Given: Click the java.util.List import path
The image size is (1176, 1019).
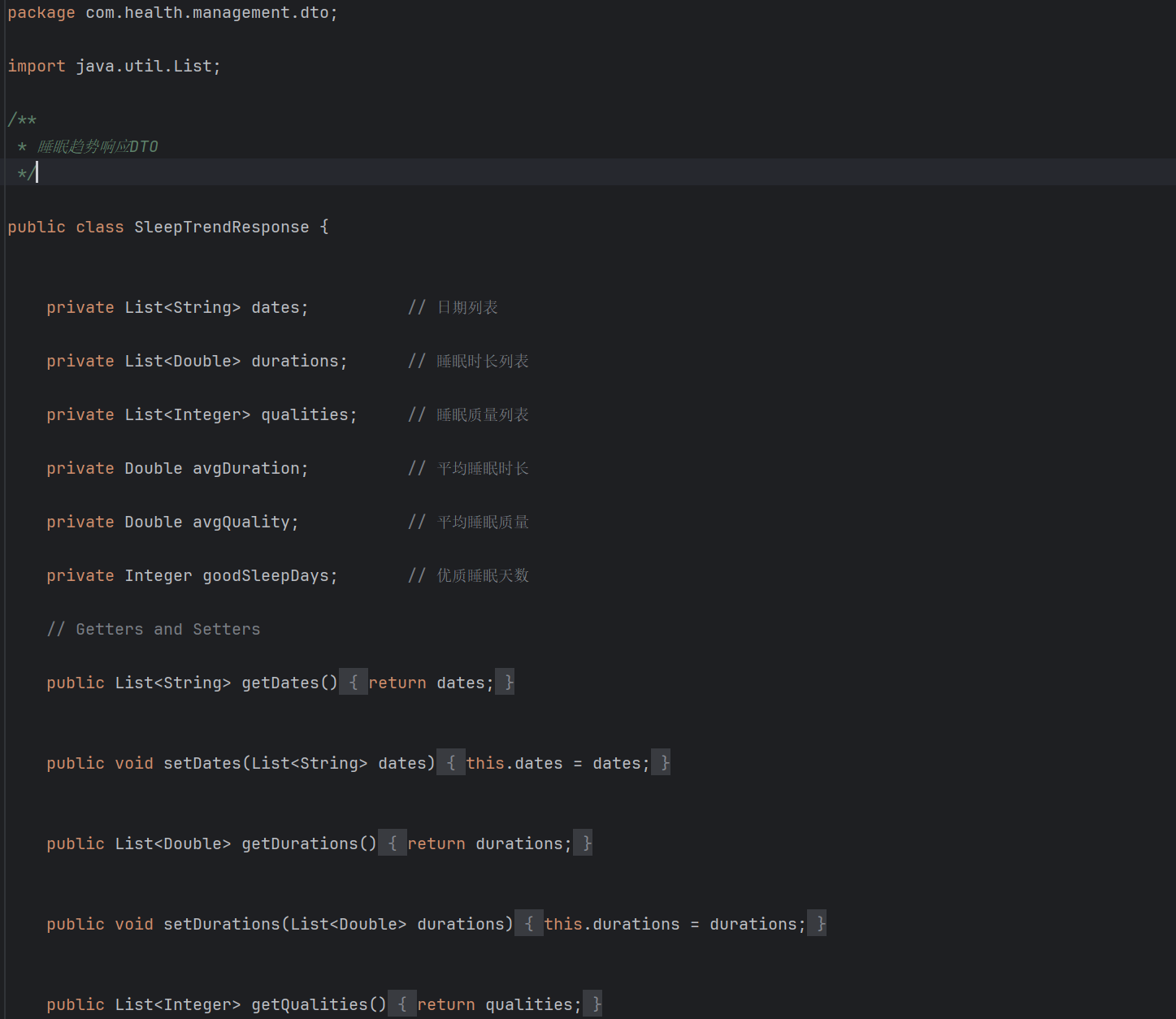Looking at the screenshot, I should pos(144,67).
